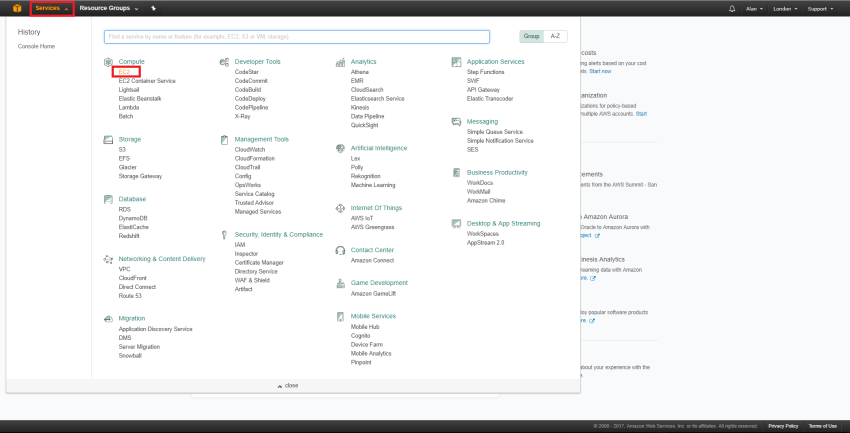Click the Desktop & App Streaming icon
Screen dimensions: 850x433
tap(456, 224)
